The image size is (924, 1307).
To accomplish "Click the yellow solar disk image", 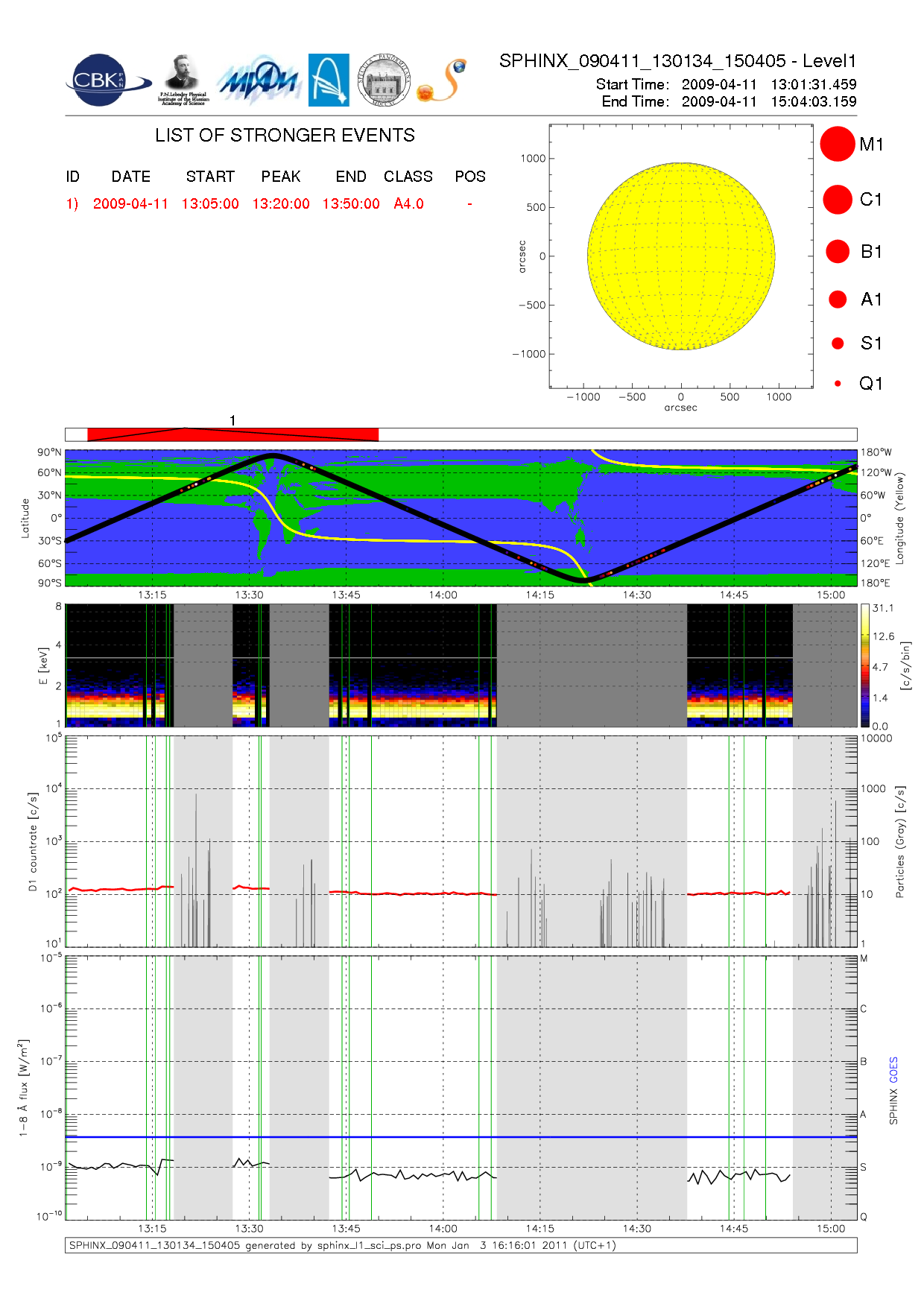I will (x=681, y=256).
